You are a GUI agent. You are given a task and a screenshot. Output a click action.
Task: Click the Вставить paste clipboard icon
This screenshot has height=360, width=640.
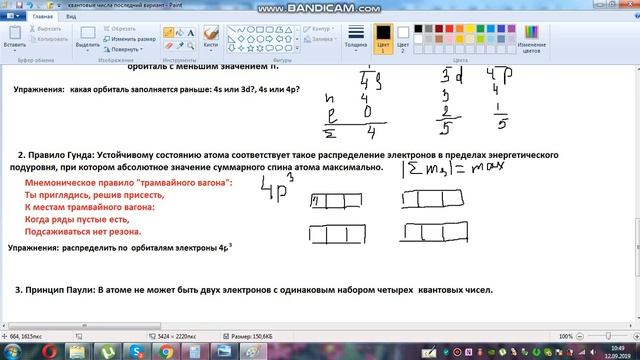(x=15, y=33)
